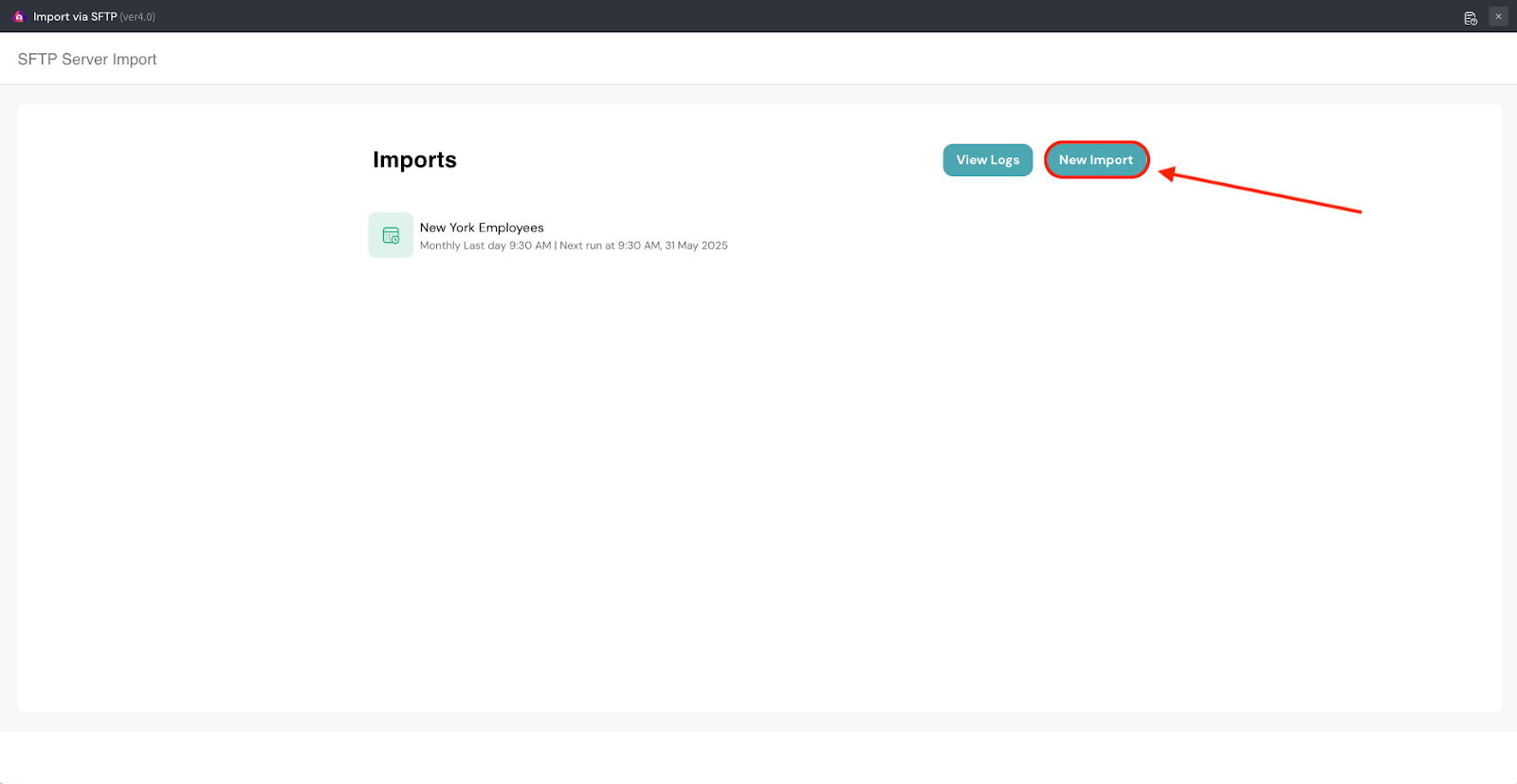Viewport: 1517px width, 784px height.
Task: Click the ver4.0 version label
Action: (x=137, y=17)
